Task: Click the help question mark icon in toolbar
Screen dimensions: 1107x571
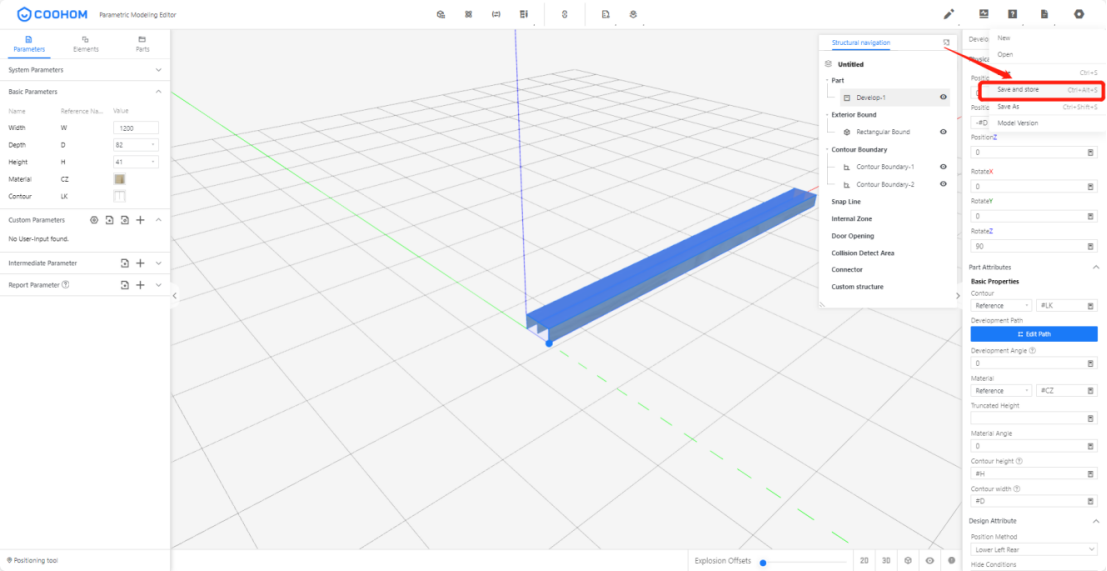Action: point(1013,14)
